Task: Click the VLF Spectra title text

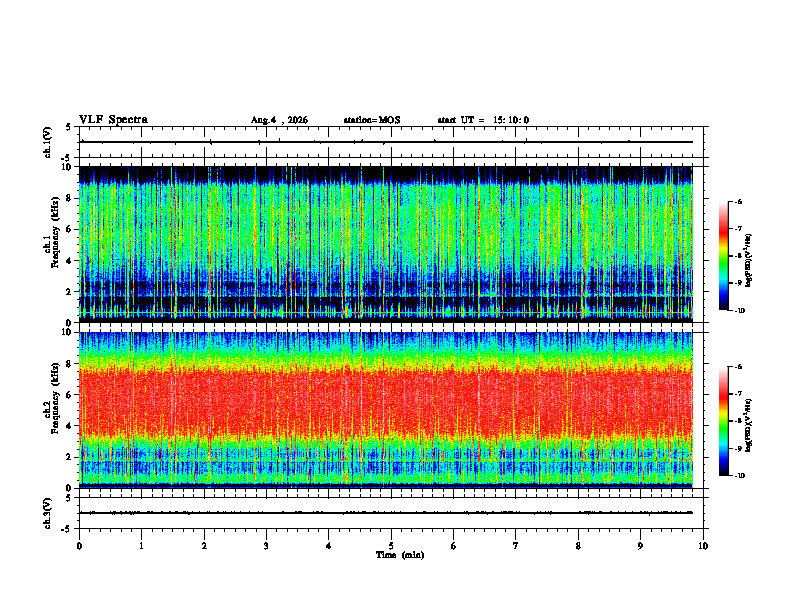Action: [x=113, y=120]
